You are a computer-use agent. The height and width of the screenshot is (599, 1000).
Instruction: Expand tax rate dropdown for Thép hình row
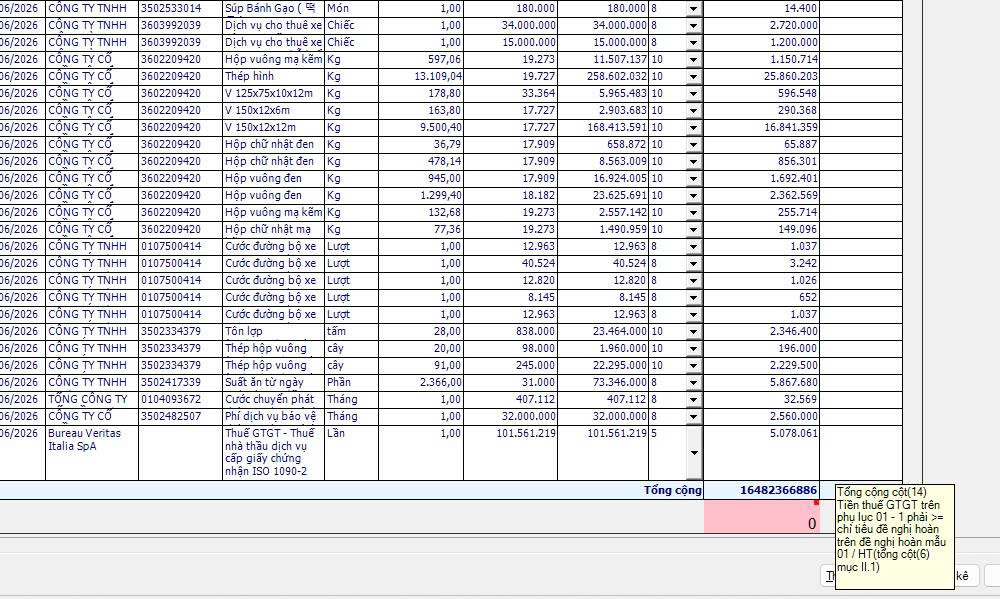[x=693, y=77]
